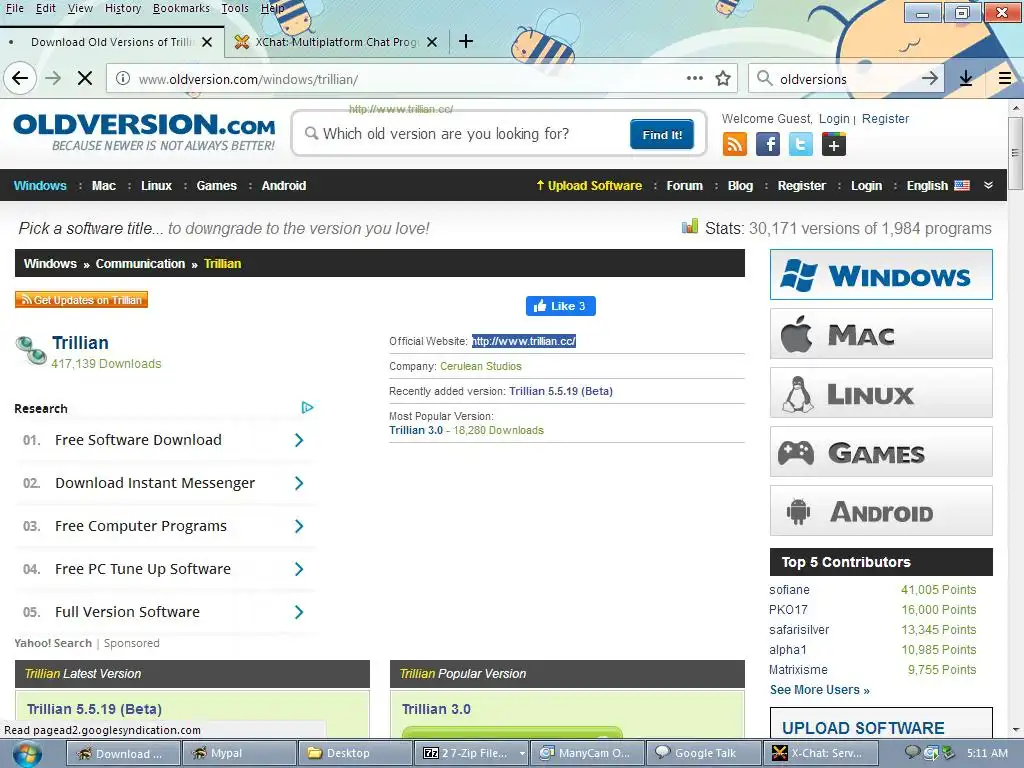Click sofiane in Top 5 Contributors
Screen dimensions: 1024x768
pos(789,590)
